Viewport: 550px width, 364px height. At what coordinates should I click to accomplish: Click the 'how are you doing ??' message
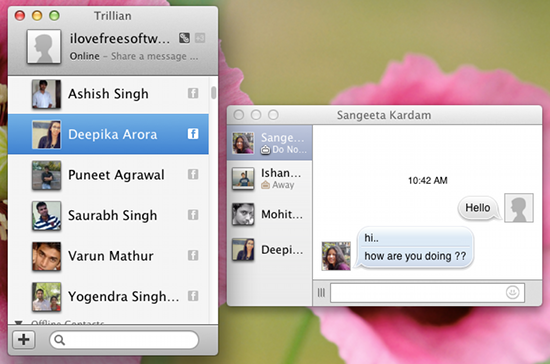pyautogui.click(x=415, y=256)
